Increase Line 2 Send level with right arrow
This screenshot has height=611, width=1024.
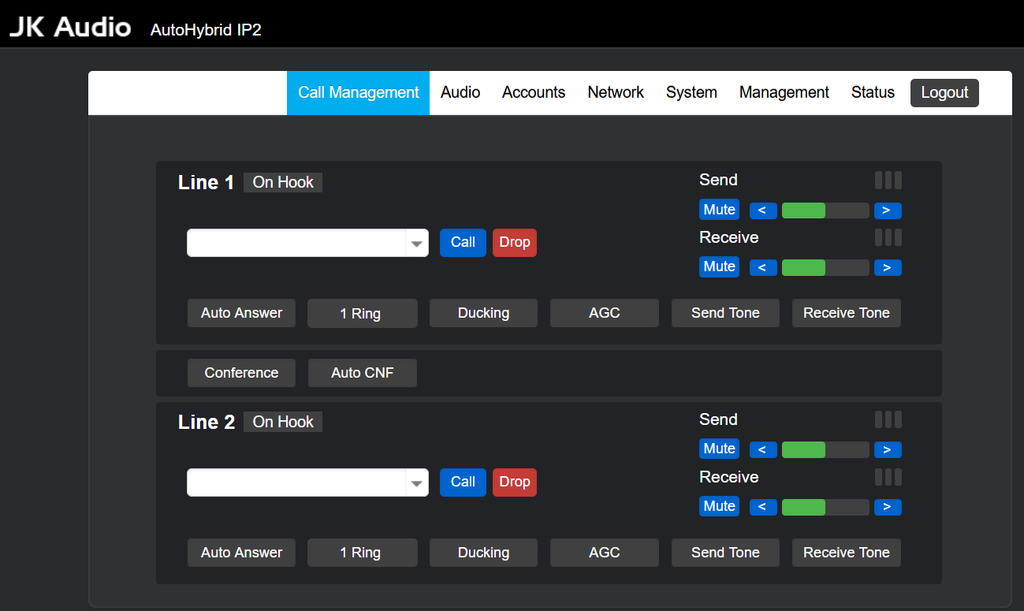[x=887, y=450]
